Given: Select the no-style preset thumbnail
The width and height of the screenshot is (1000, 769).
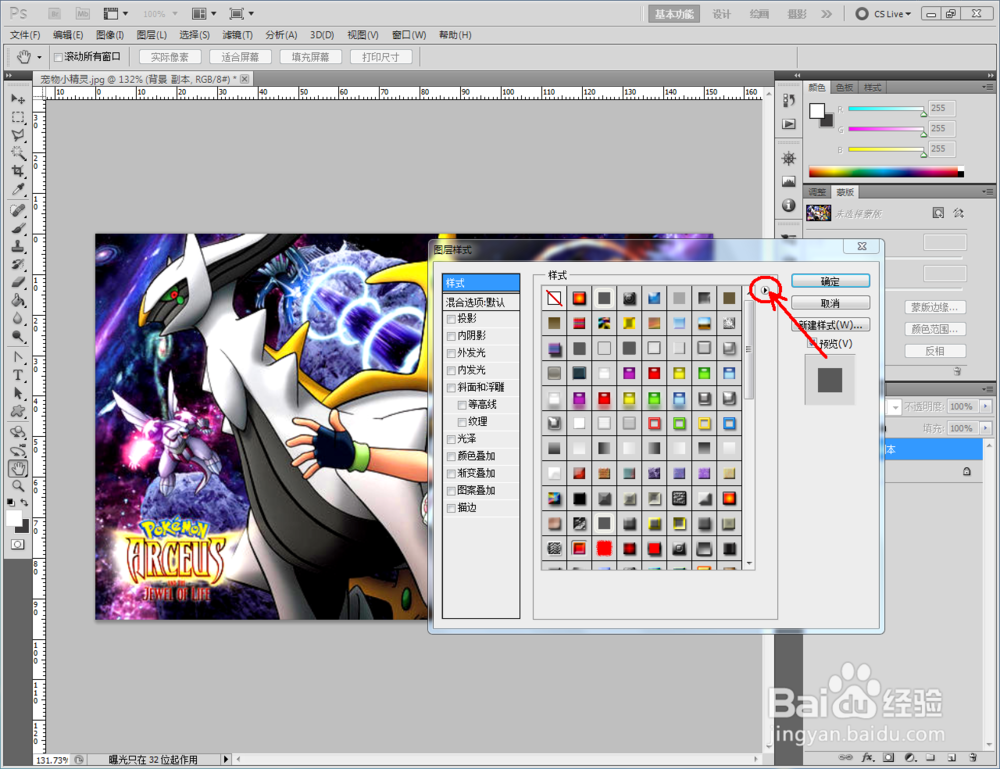Looking at the screenshot, I should point(554,298).
